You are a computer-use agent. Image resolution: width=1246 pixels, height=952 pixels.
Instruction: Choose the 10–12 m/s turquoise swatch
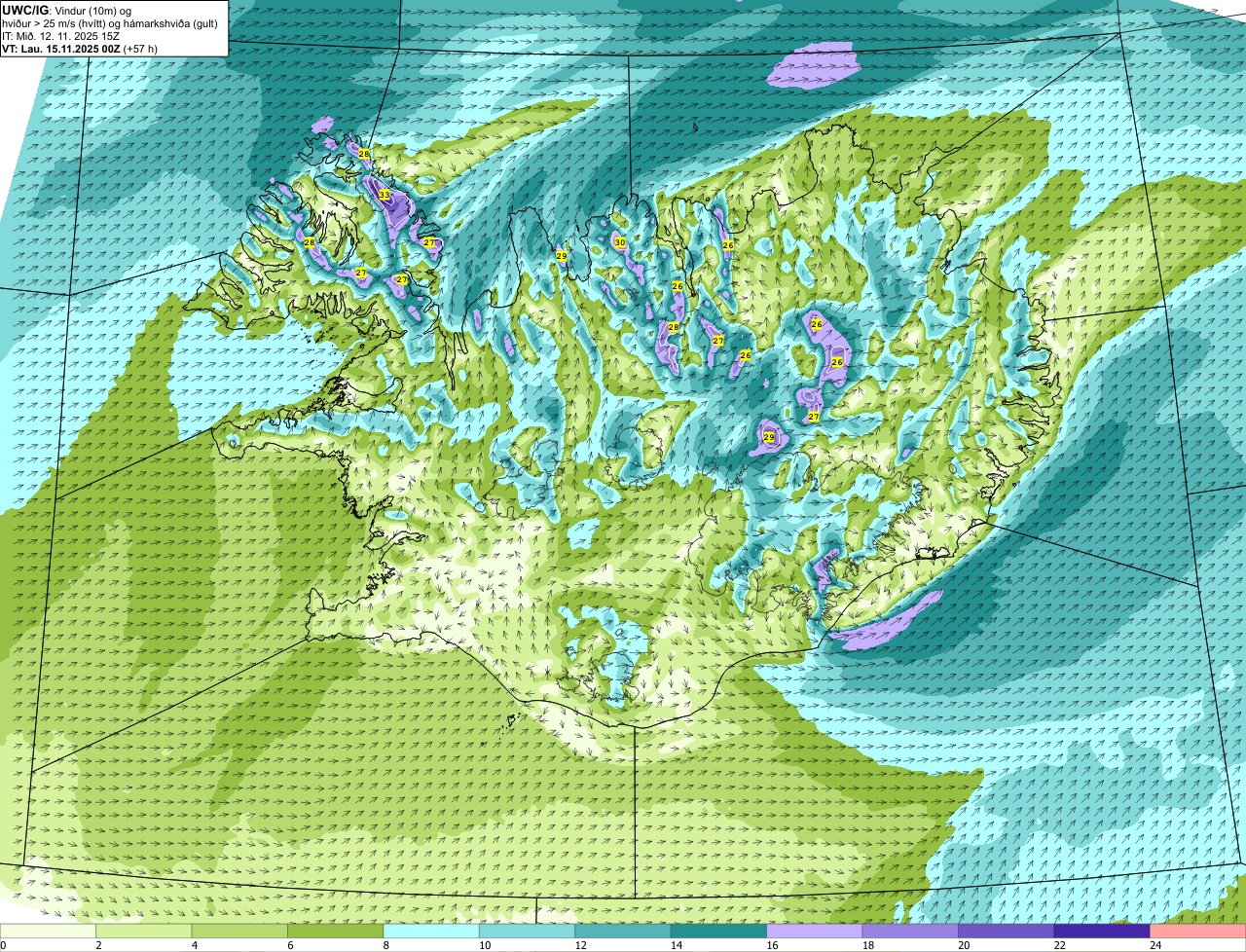528,931
